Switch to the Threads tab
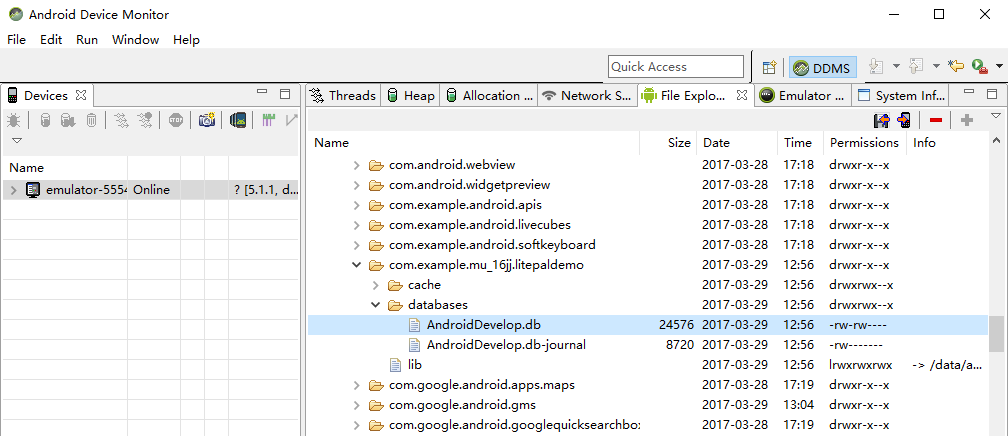1008x436 pixels. (x=343, y=95)
